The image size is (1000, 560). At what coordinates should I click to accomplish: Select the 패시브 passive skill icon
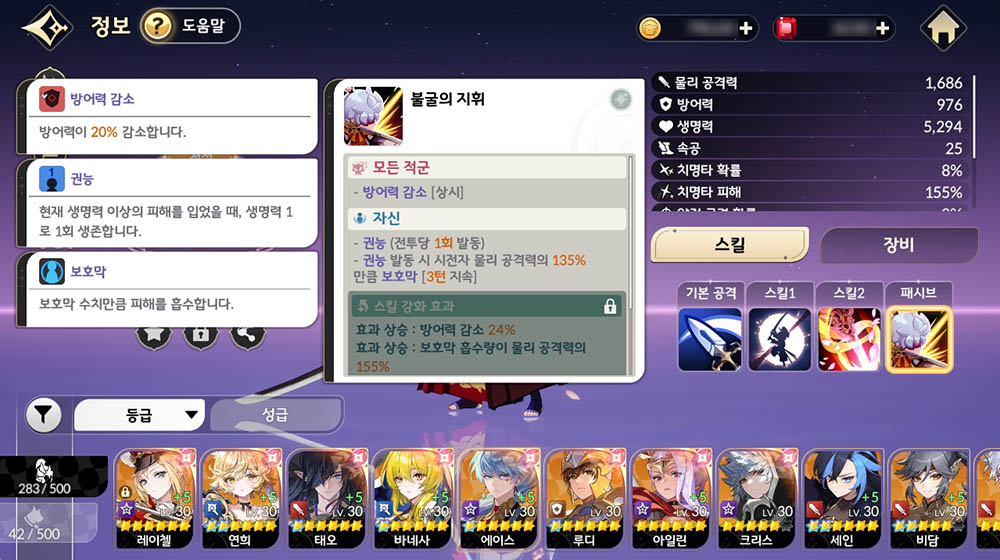pyautogui.click(x=919, y=339)
